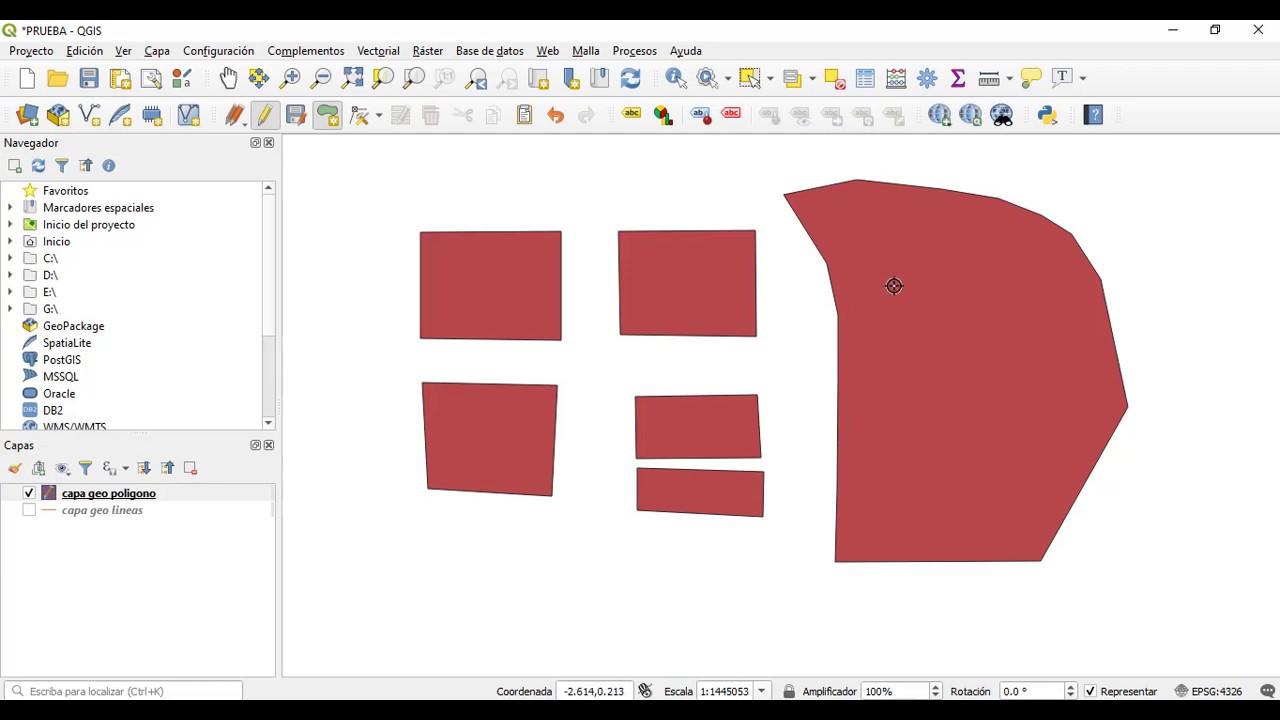Click the Current Edits multi-pencil icon
The width and height of the screenshot is (1280, 720).
(234, 116)
